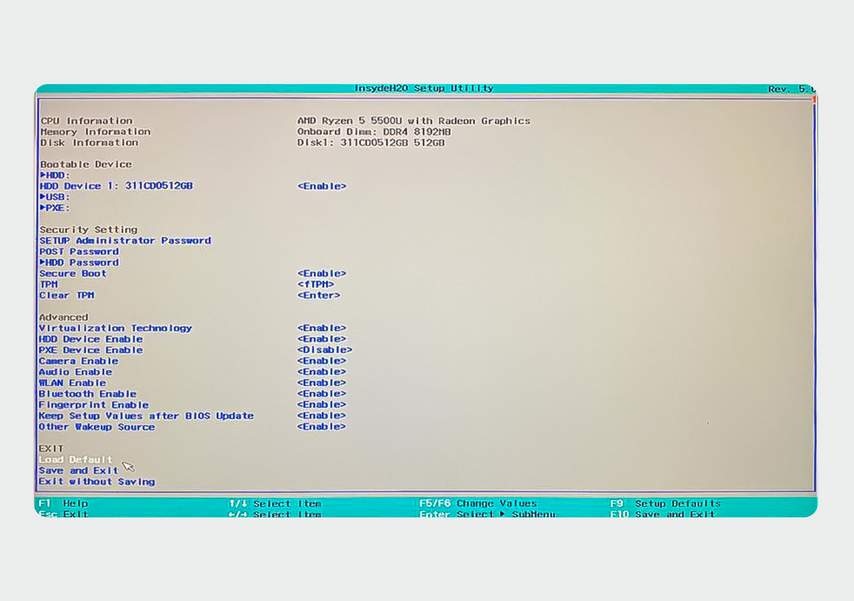Toggle Keep Setup Values Enable value

(322, 416)
